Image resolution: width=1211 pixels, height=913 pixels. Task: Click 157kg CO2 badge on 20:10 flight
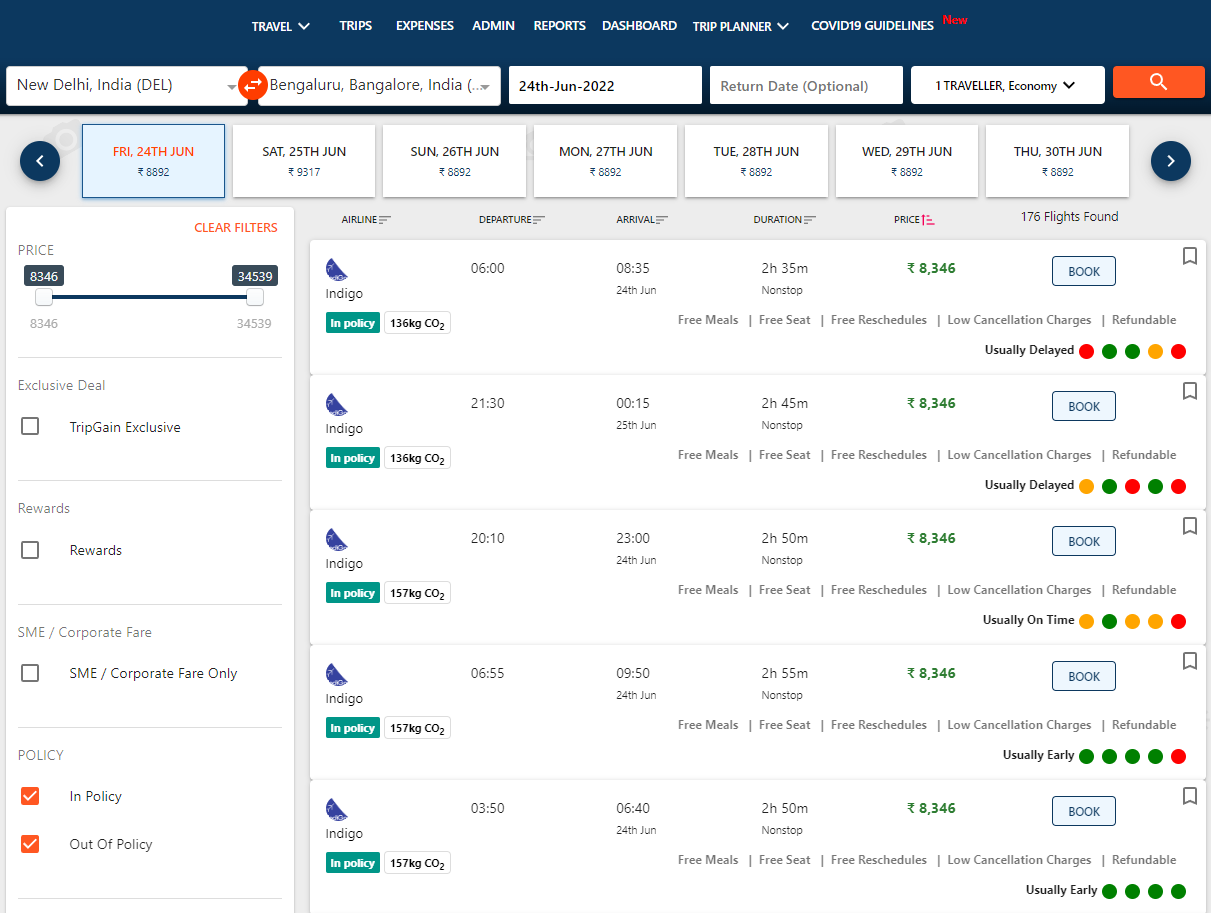click(x=417, y=593)
